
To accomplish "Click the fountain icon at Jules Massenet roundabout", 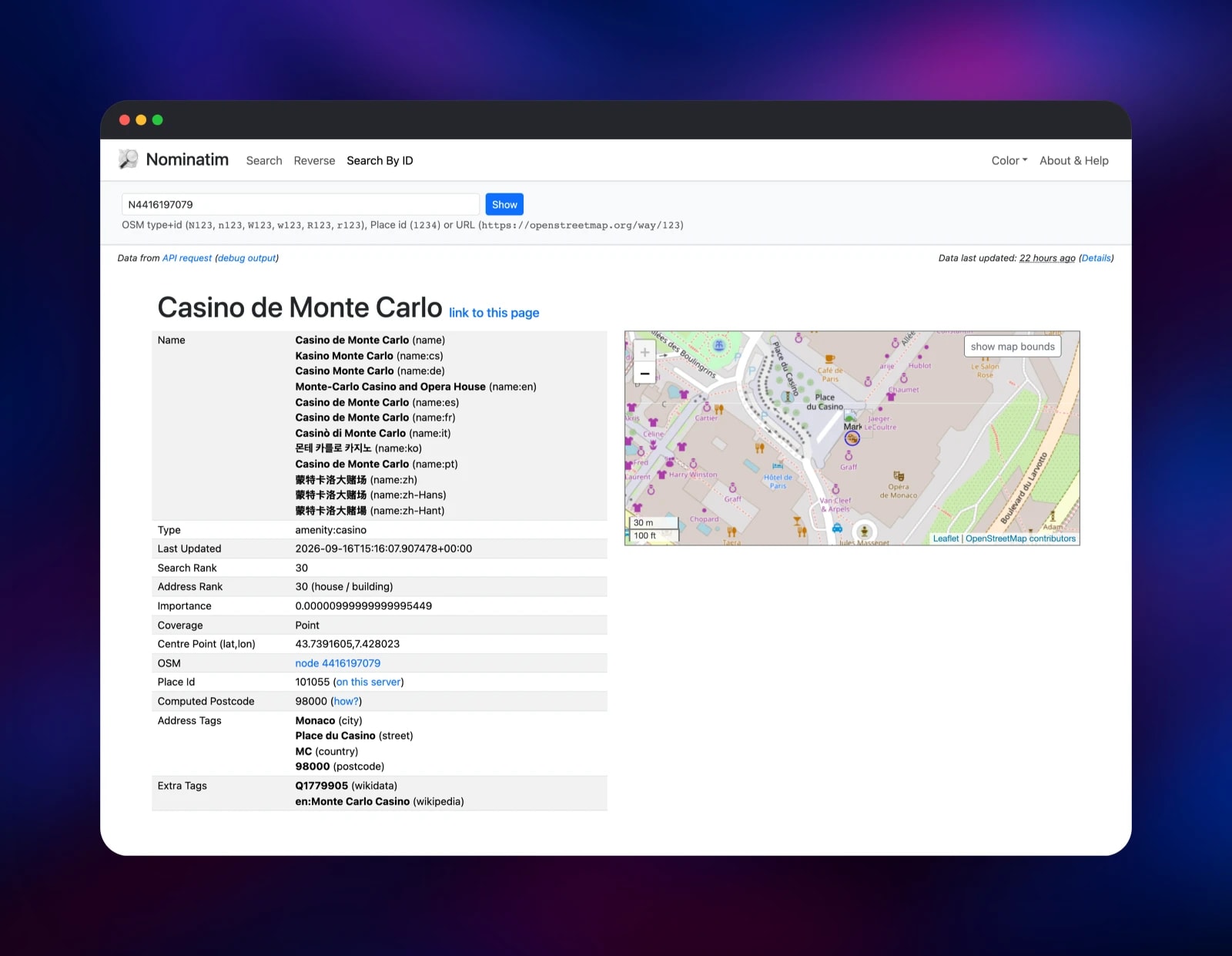I will point(865,532).
